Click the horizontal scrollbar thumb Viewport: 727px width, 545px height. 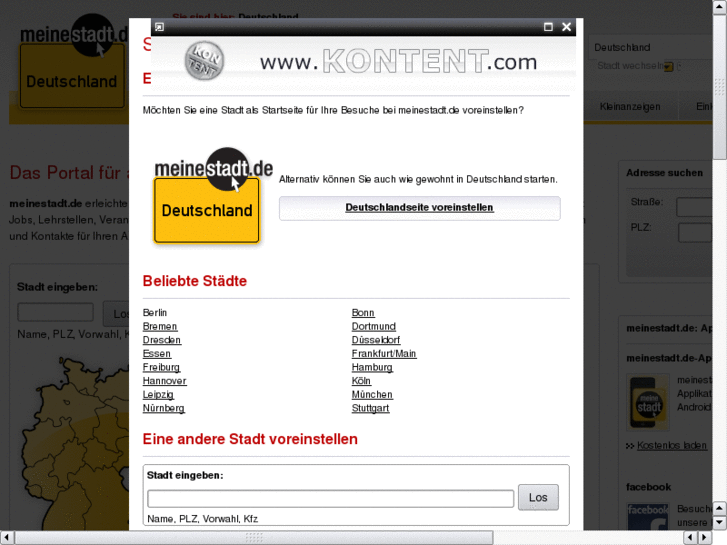pyautogui.click(x=254, y=538)
